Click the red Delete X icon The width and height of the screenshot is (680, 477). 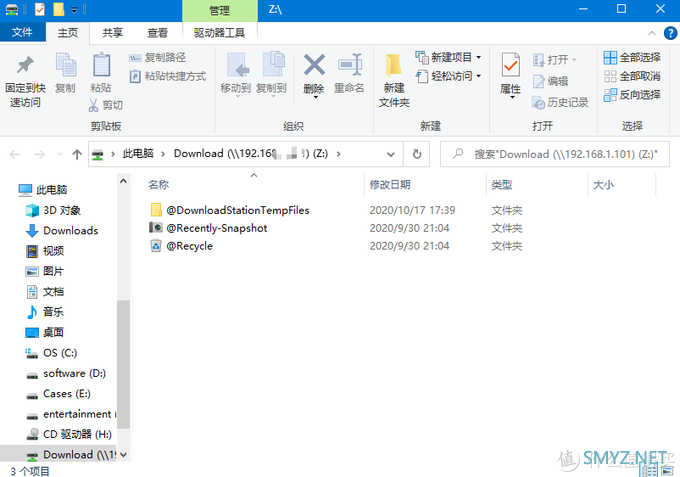(x=314, y=65)
